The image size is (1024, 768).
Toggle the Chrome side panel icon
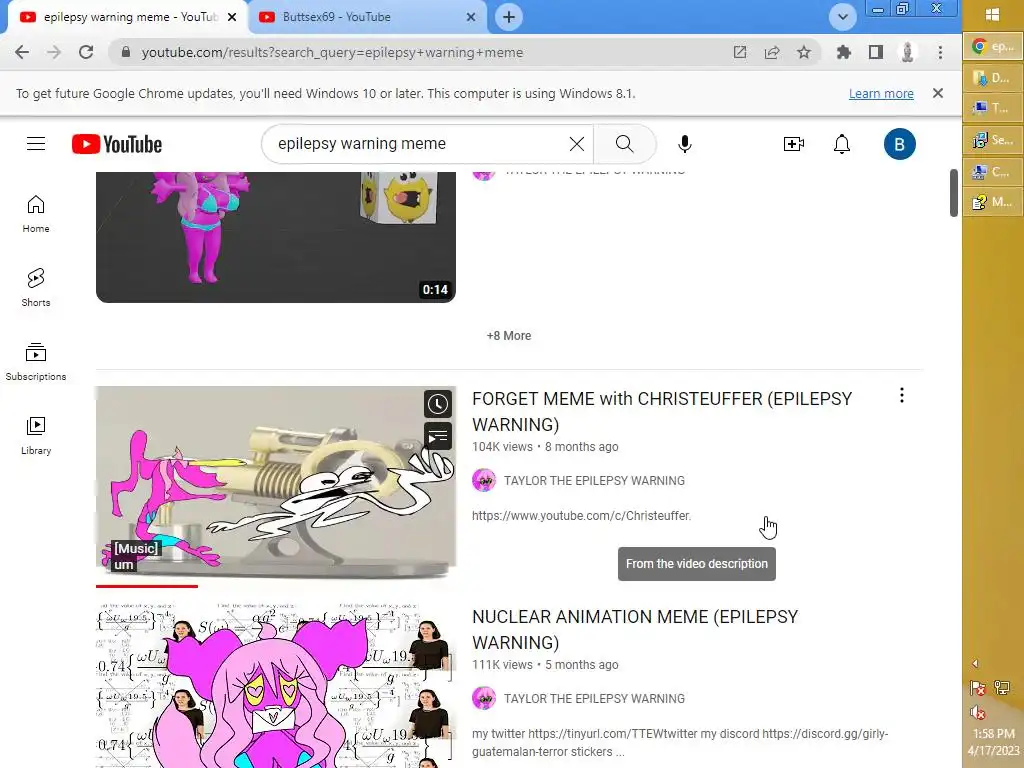(876, 52)
